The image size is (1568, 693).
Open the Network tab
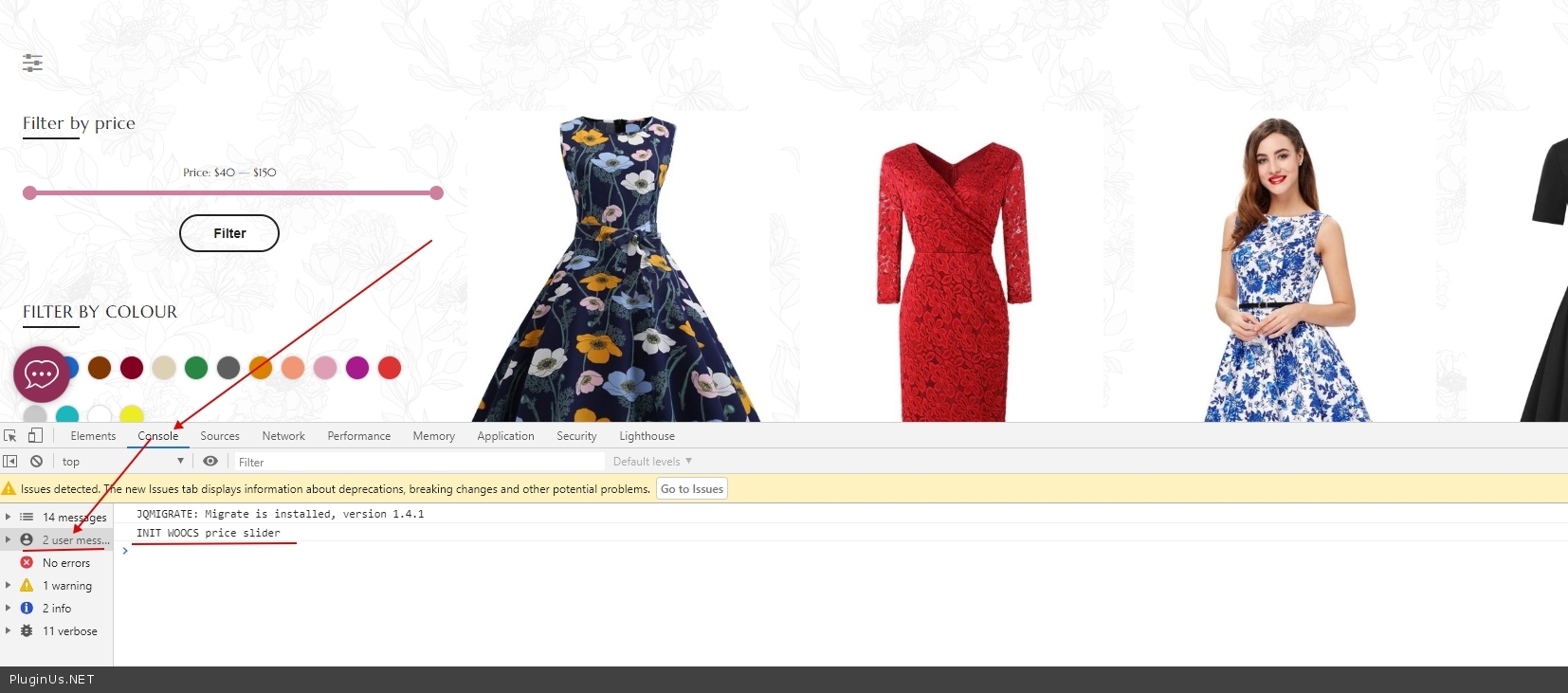point(283,436)
